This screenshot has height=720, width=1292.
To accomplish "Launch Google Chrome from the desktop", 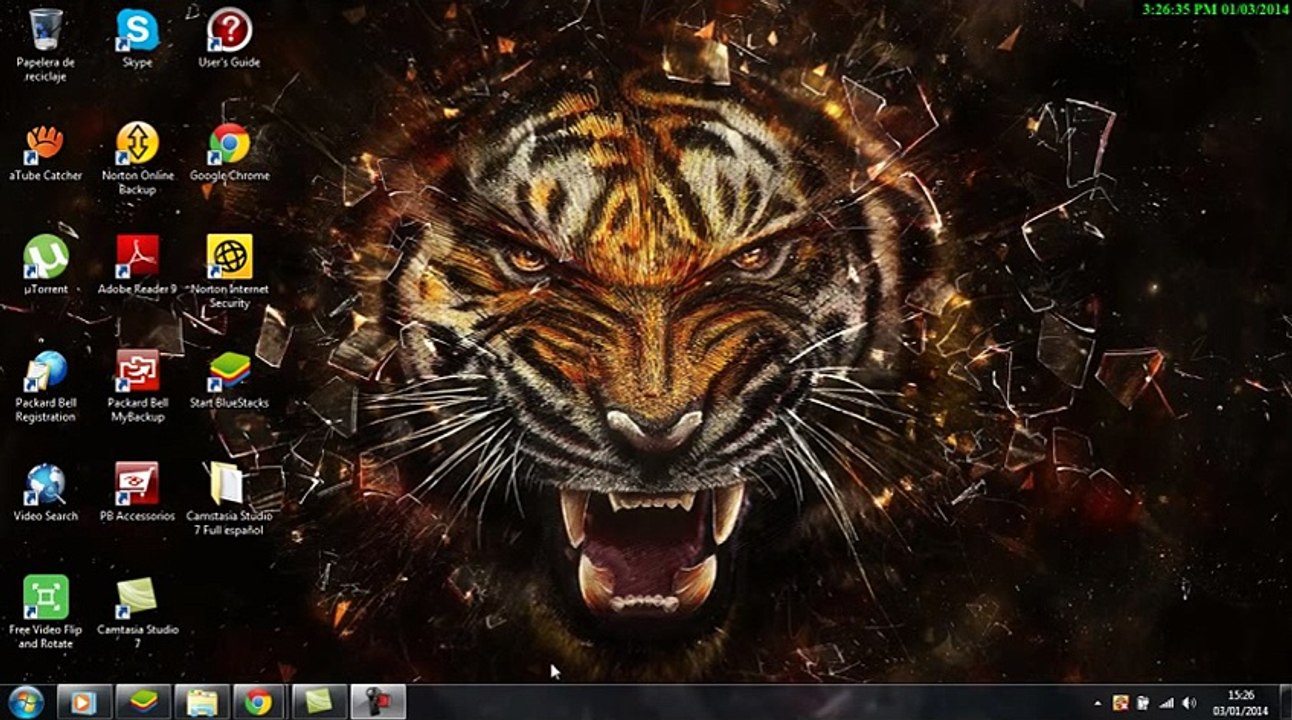I will [x=229, y=152].
